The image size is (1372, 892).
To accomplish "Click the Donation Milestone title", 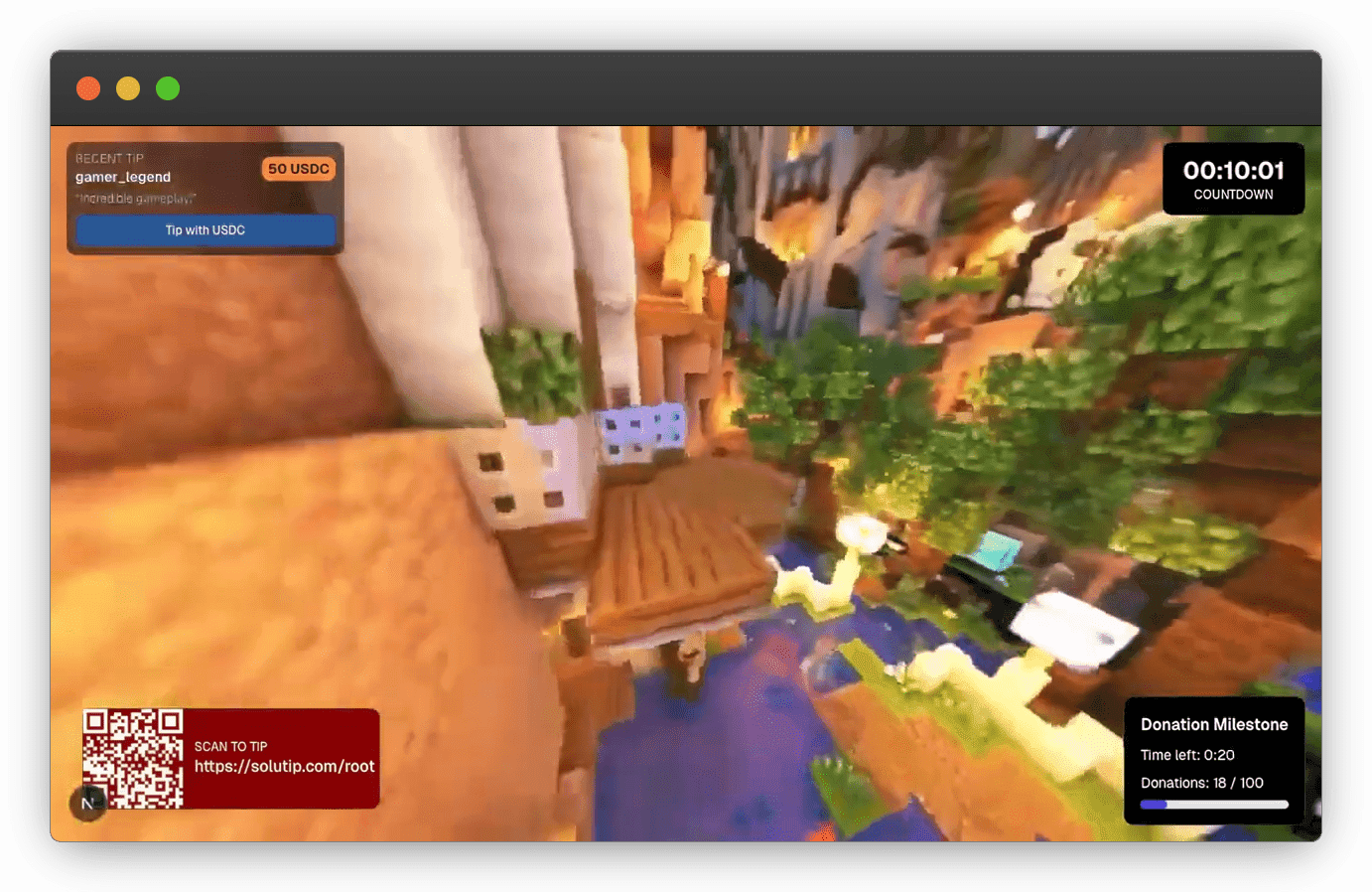I will [x=1214, y=725].
